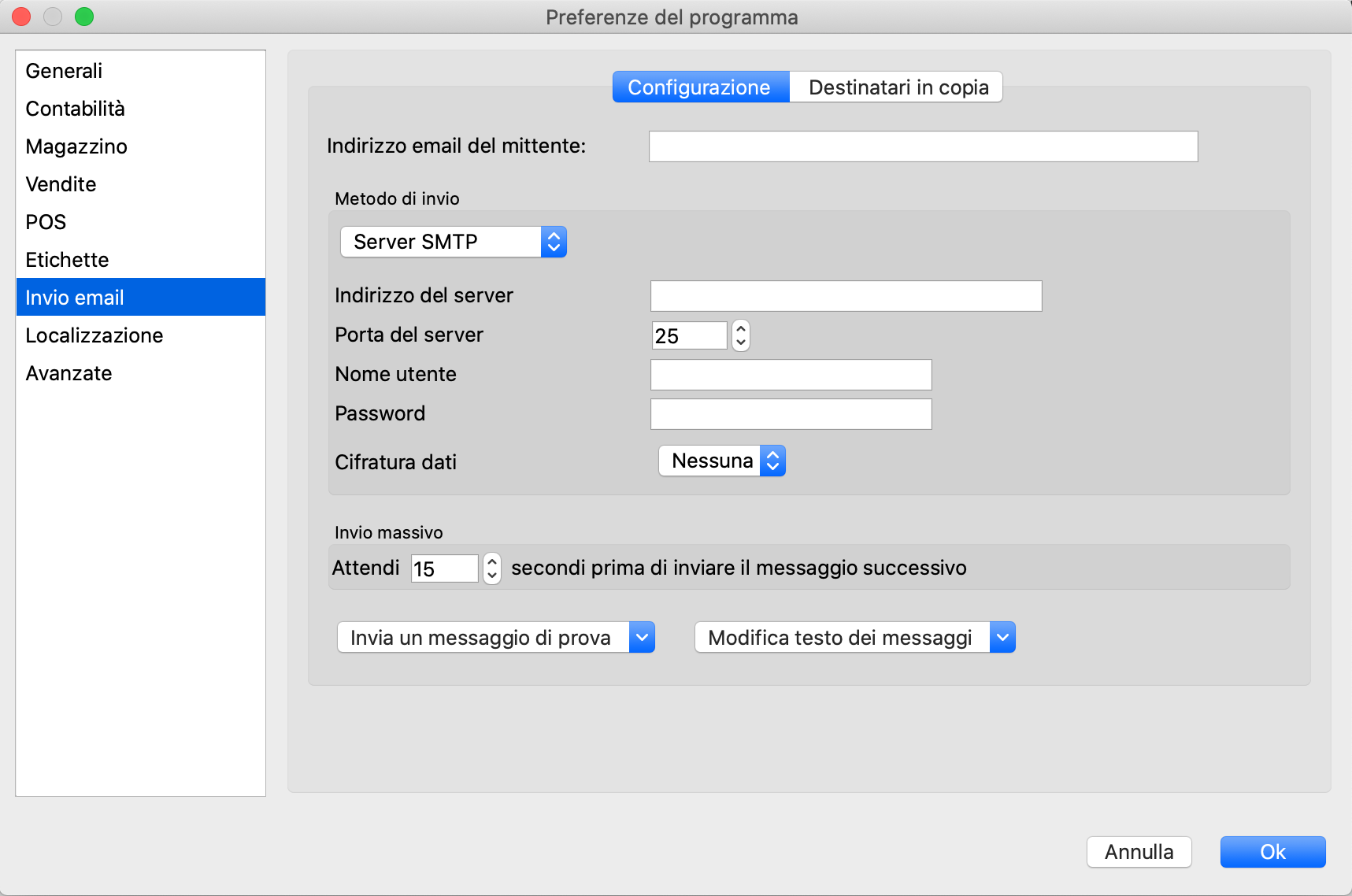Select Contabilità in the sidebar
The height and width of the screenshot is (896, 1352).
click(75, 109)
